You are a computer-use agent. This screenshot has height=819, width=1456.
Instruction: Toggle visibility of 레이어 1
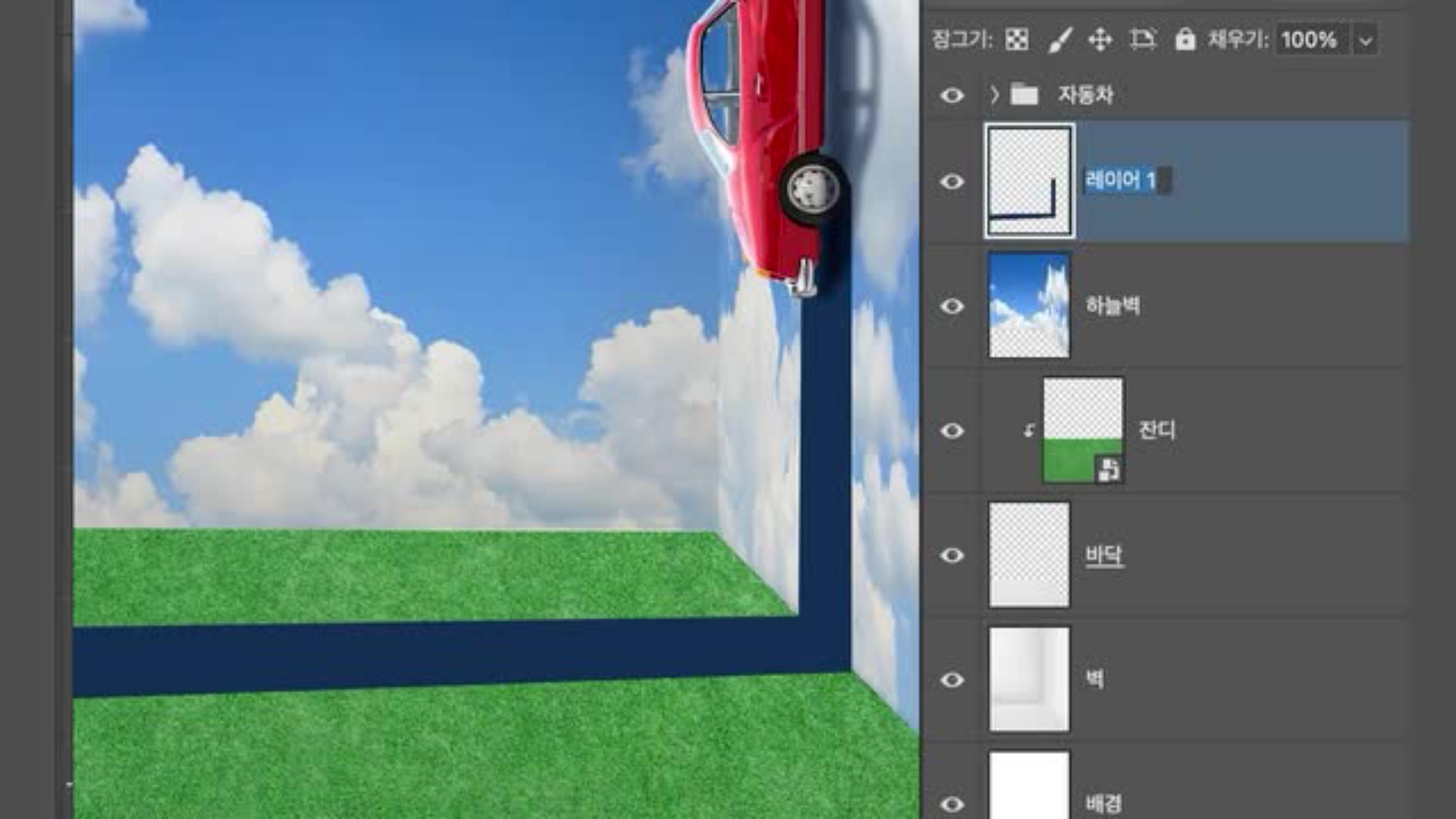(952, 182)
